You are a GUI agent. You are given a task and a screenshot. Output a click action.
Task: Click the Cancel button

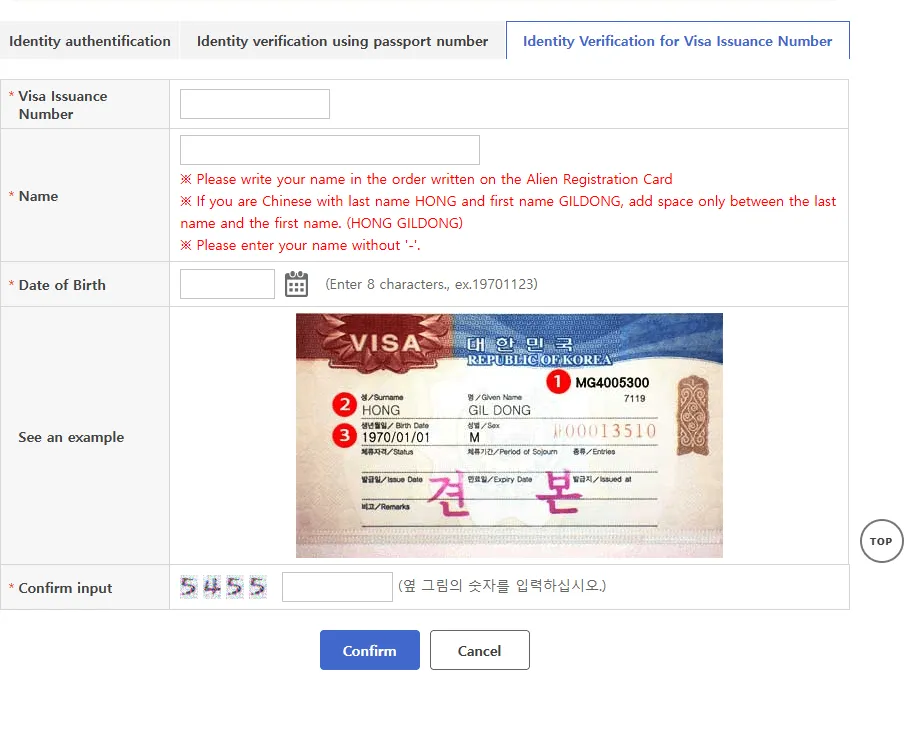point(480,650)
